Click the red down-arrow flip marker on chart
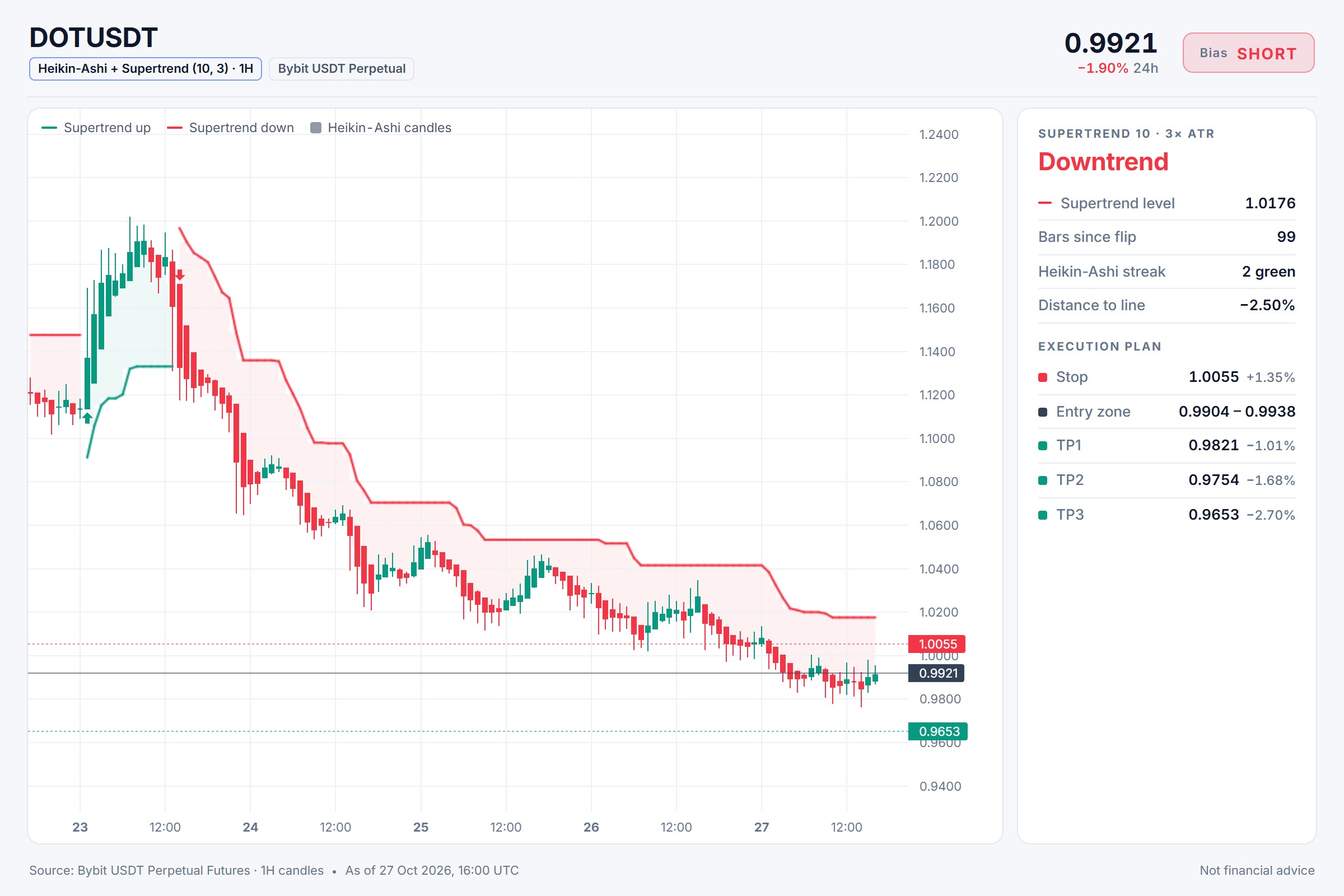This screenshot has width=1344, height=896. [x=180, y=276]
